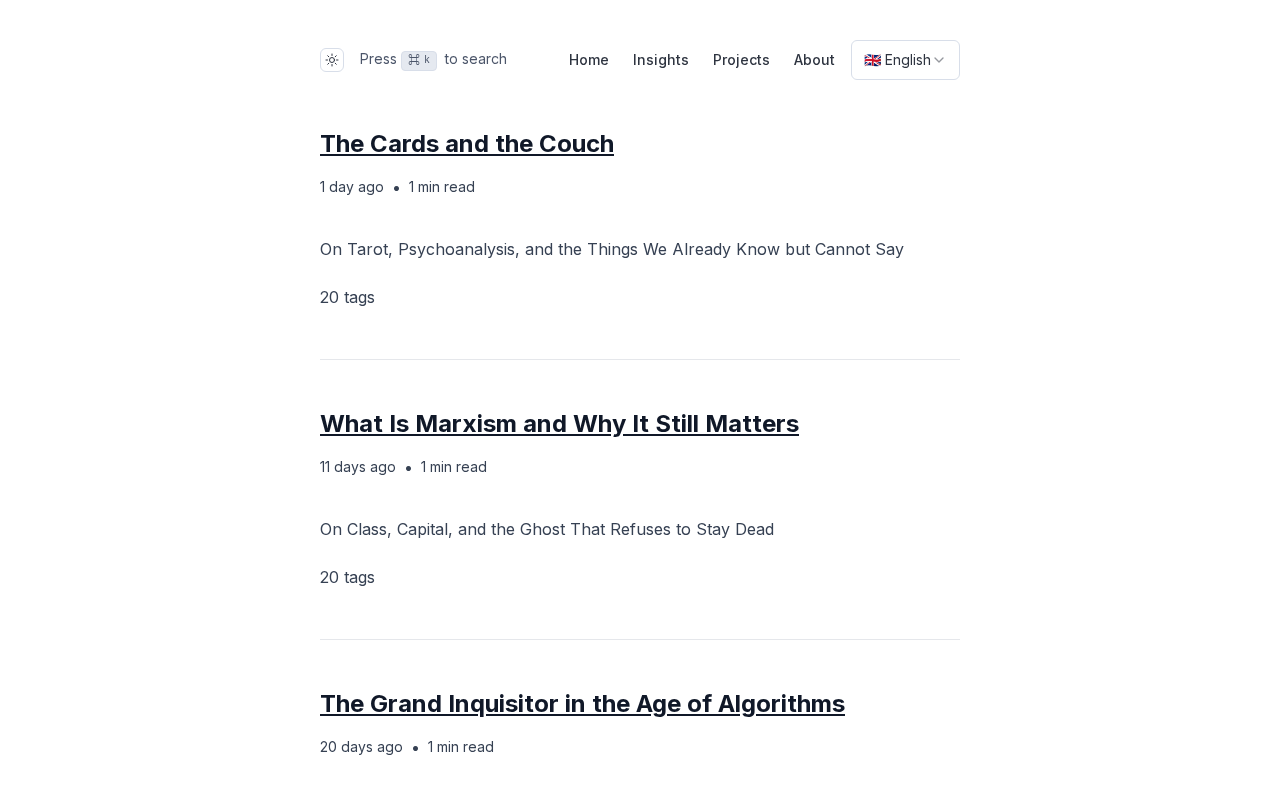Screen dimensions: 1280x800
Task: Open the About page
Action: 814,60
